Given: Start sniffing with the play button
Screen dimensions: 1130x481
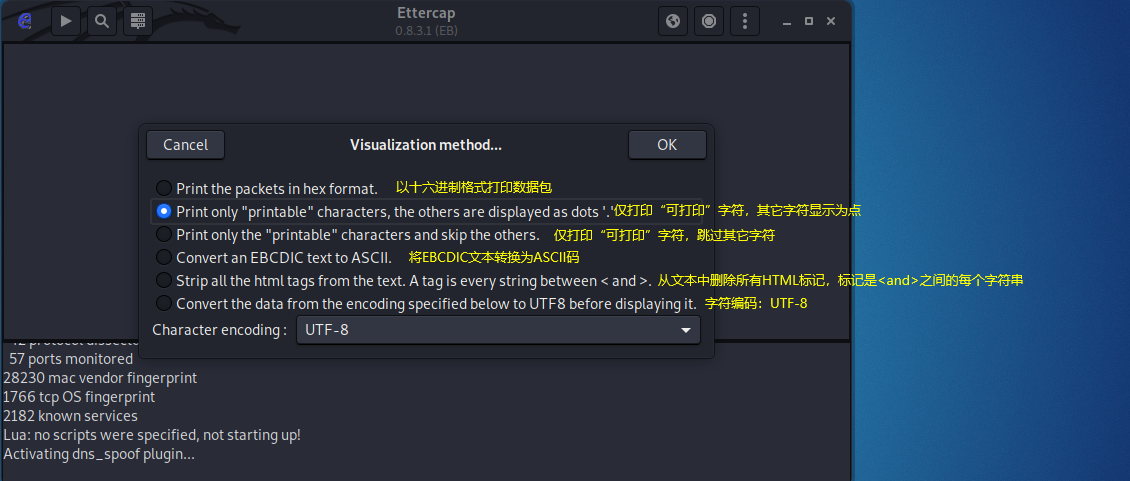Looking at the screenshot, I should click(x=66, y=21).
